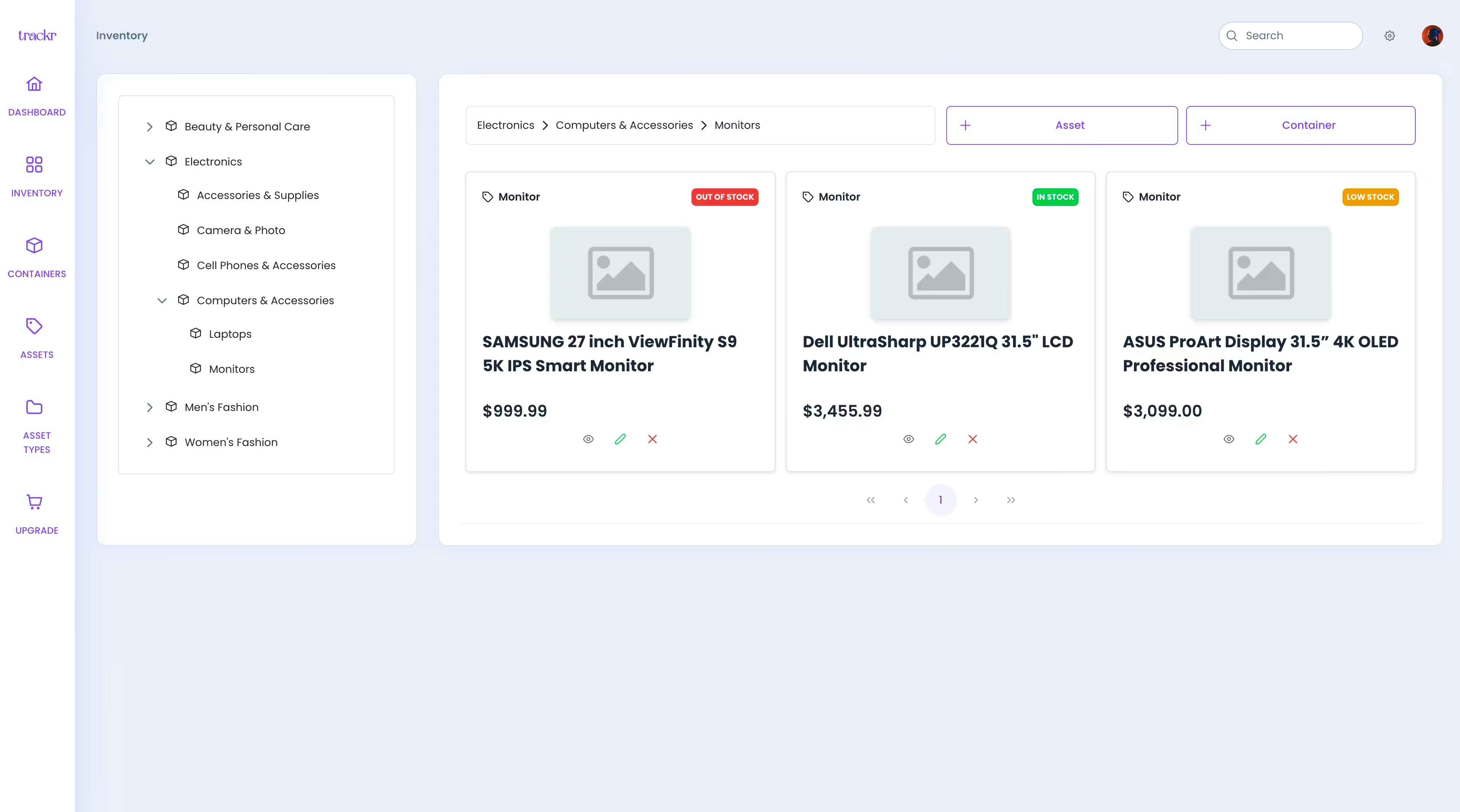The height and width of the screenshot is (812, 1460).
Task: Go to Inventory grid icon in sidebar
Action: tap(34, 165)
